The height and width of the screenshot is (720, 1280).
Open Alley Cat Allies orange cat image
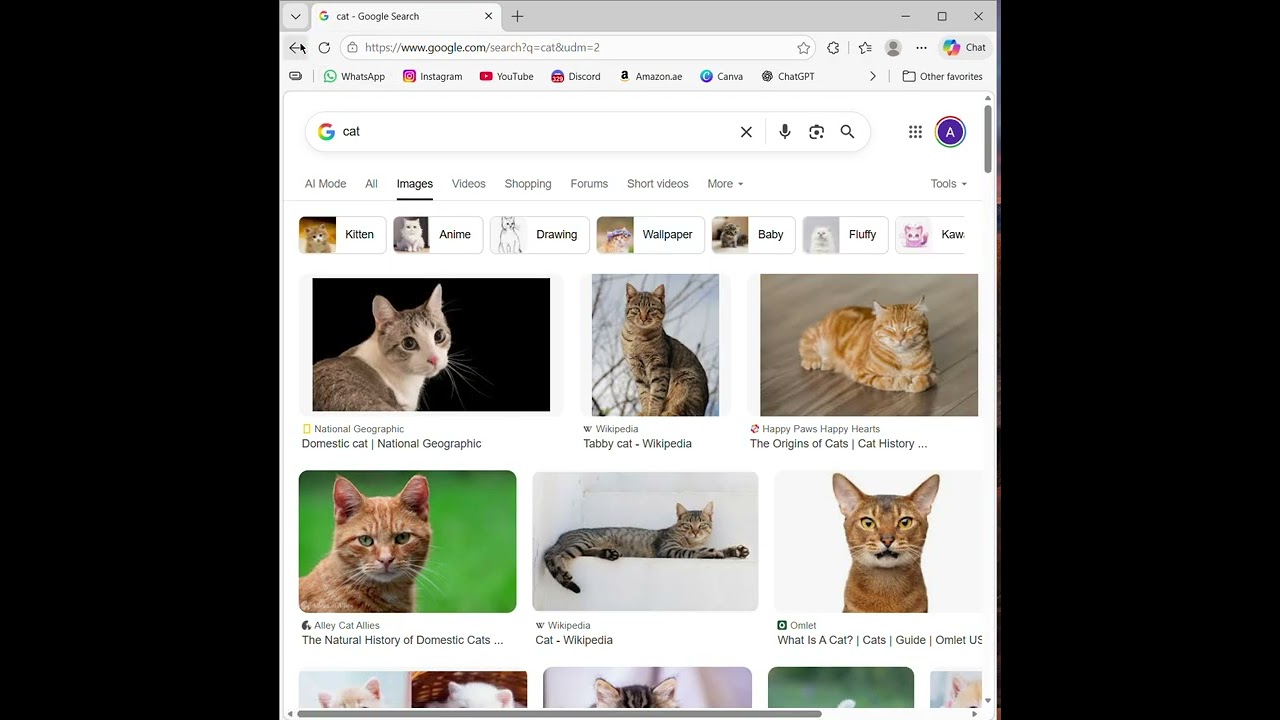point(407,541)
